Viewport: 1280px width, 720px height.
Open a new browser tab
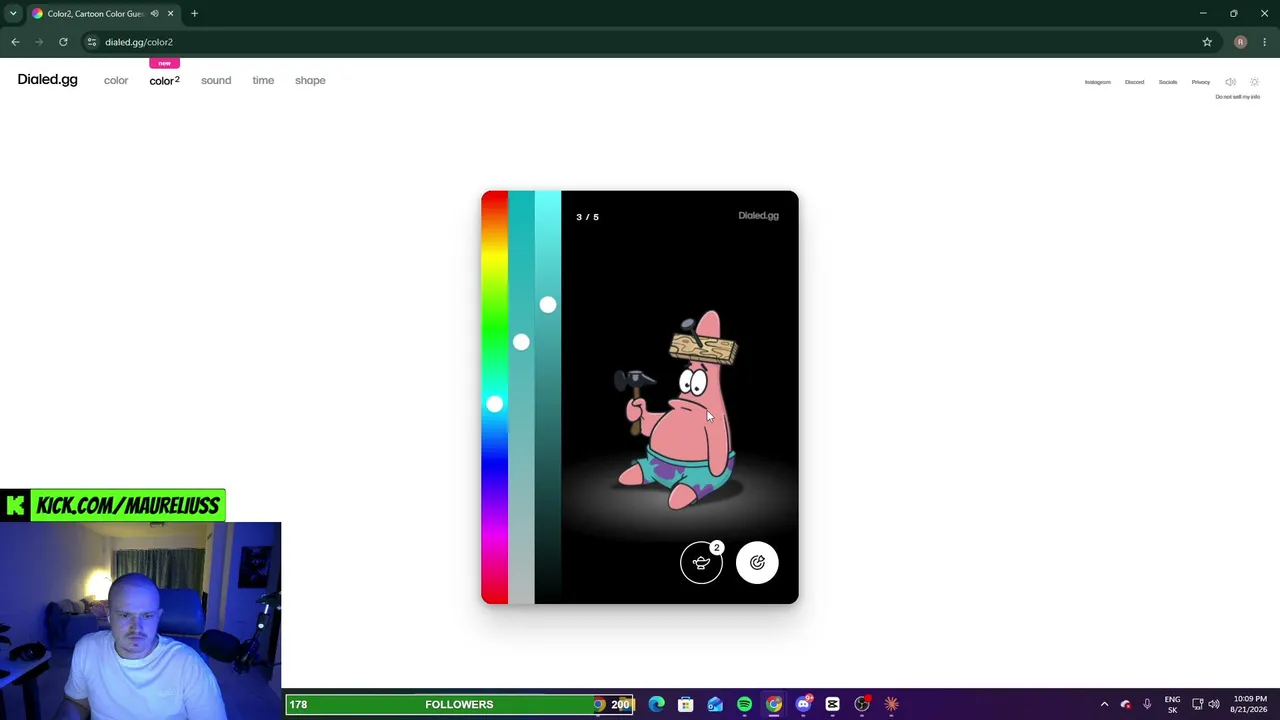(194, 14)
